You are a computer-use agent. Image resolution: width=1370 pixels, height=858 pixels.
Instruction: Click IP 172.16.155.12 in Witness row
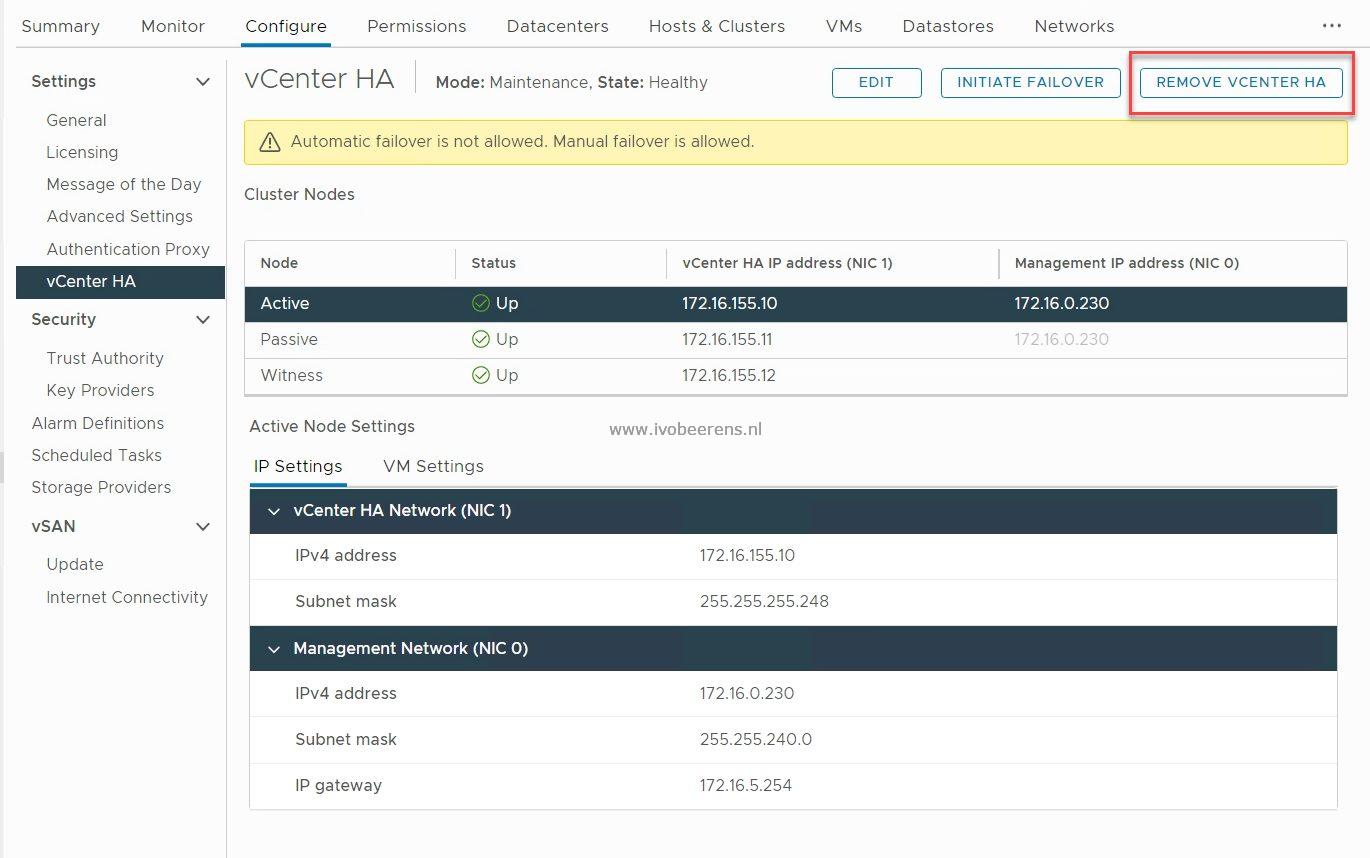[729, 375]
